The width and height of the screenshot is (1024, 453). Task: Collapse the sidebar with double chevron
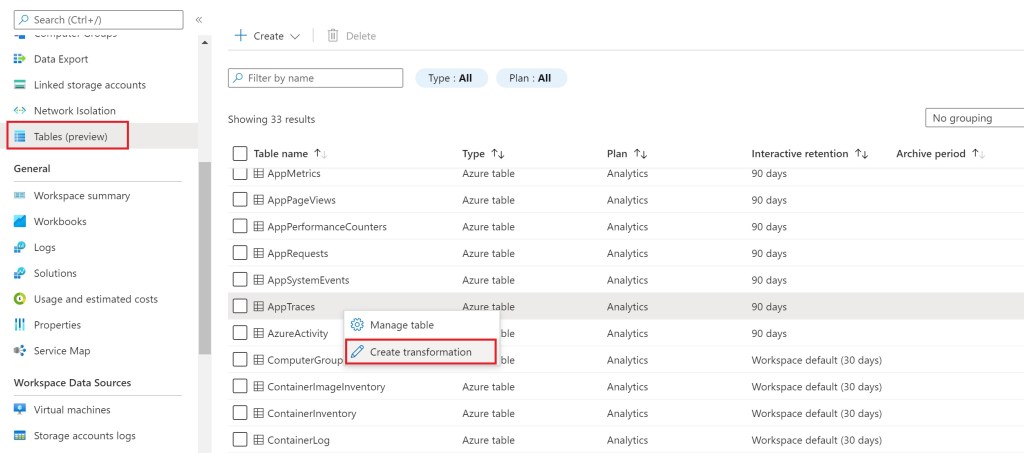tap(199, 20)
